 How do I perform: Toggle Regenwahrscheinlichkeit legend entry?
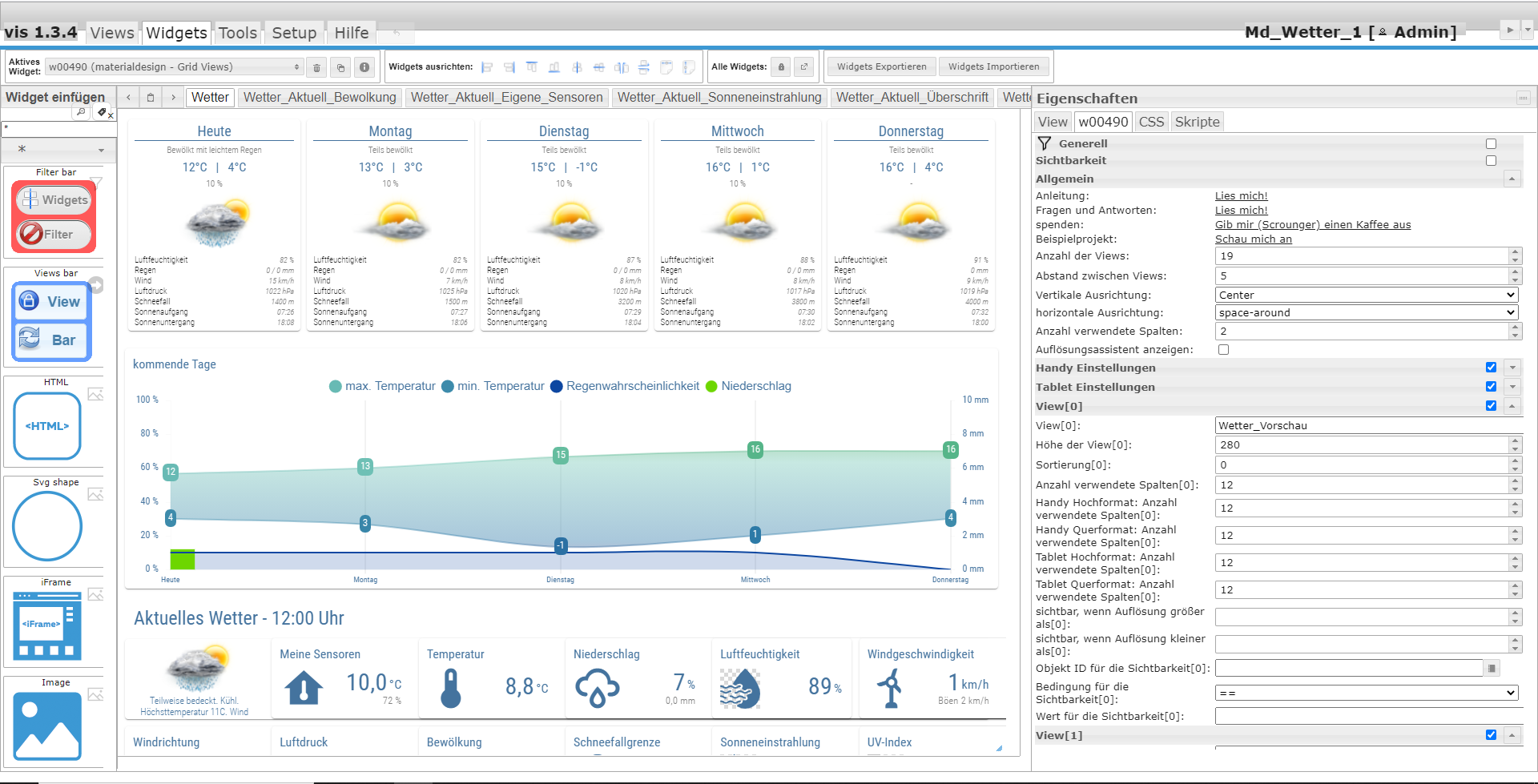[625, 386]
